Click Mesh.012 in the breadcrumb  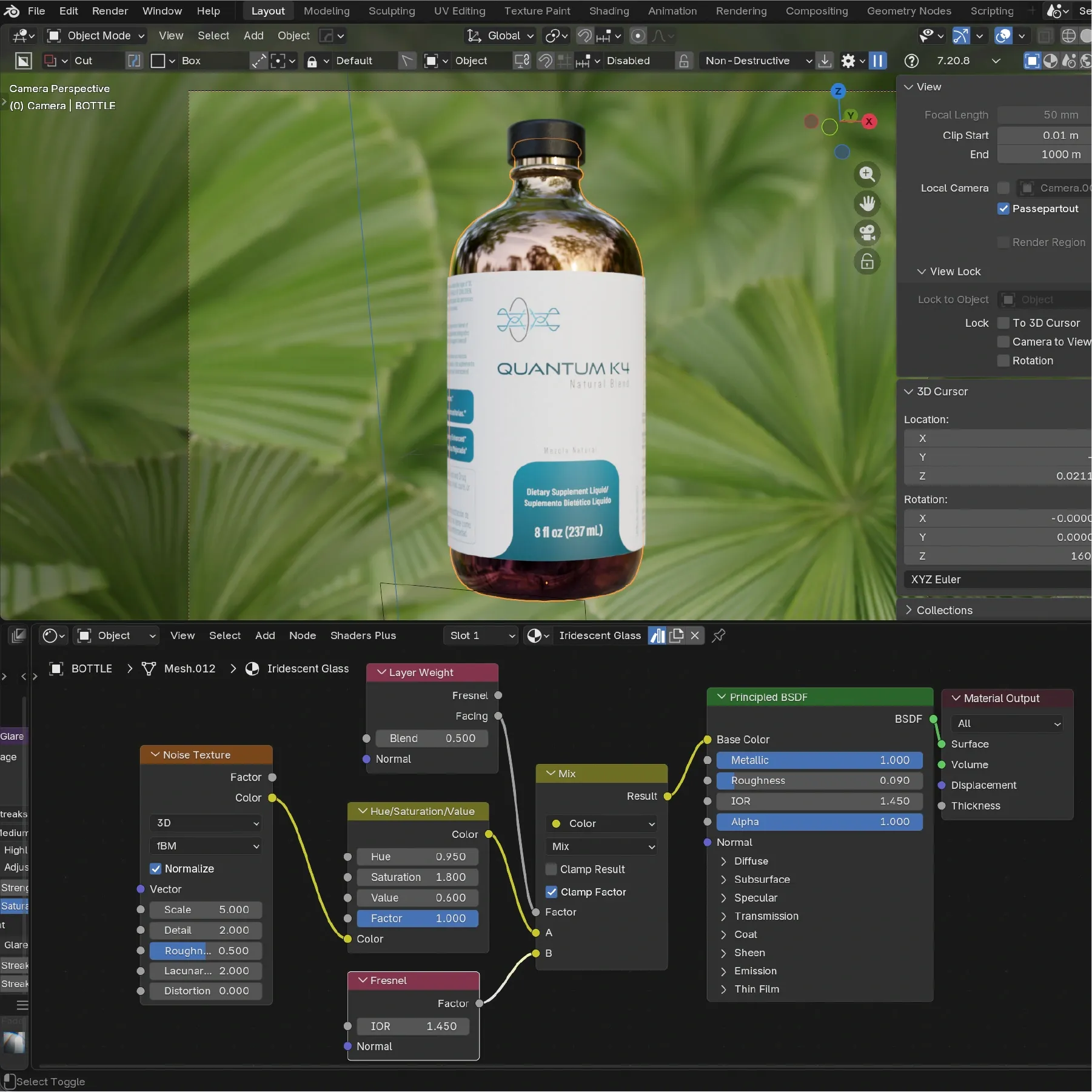click(189, 668)
